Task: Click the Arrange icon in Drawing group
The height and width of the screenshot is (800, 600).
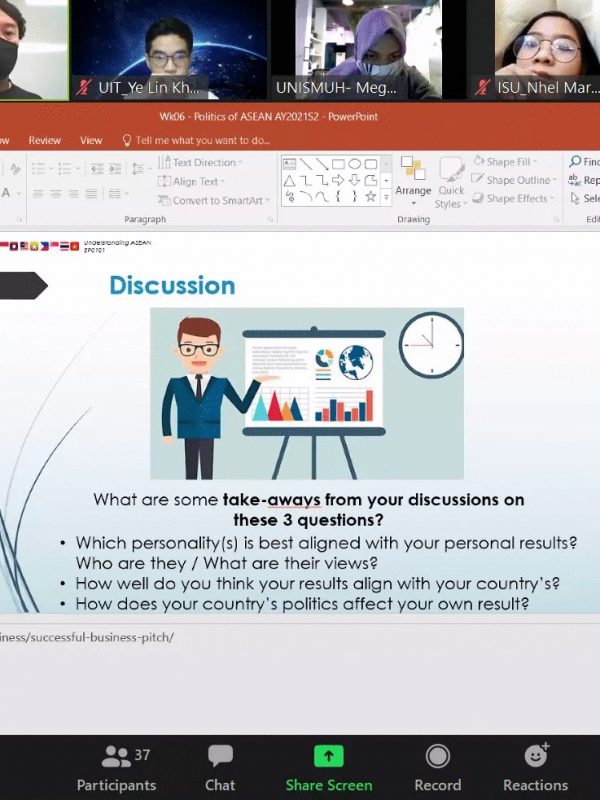Action: 413,177
